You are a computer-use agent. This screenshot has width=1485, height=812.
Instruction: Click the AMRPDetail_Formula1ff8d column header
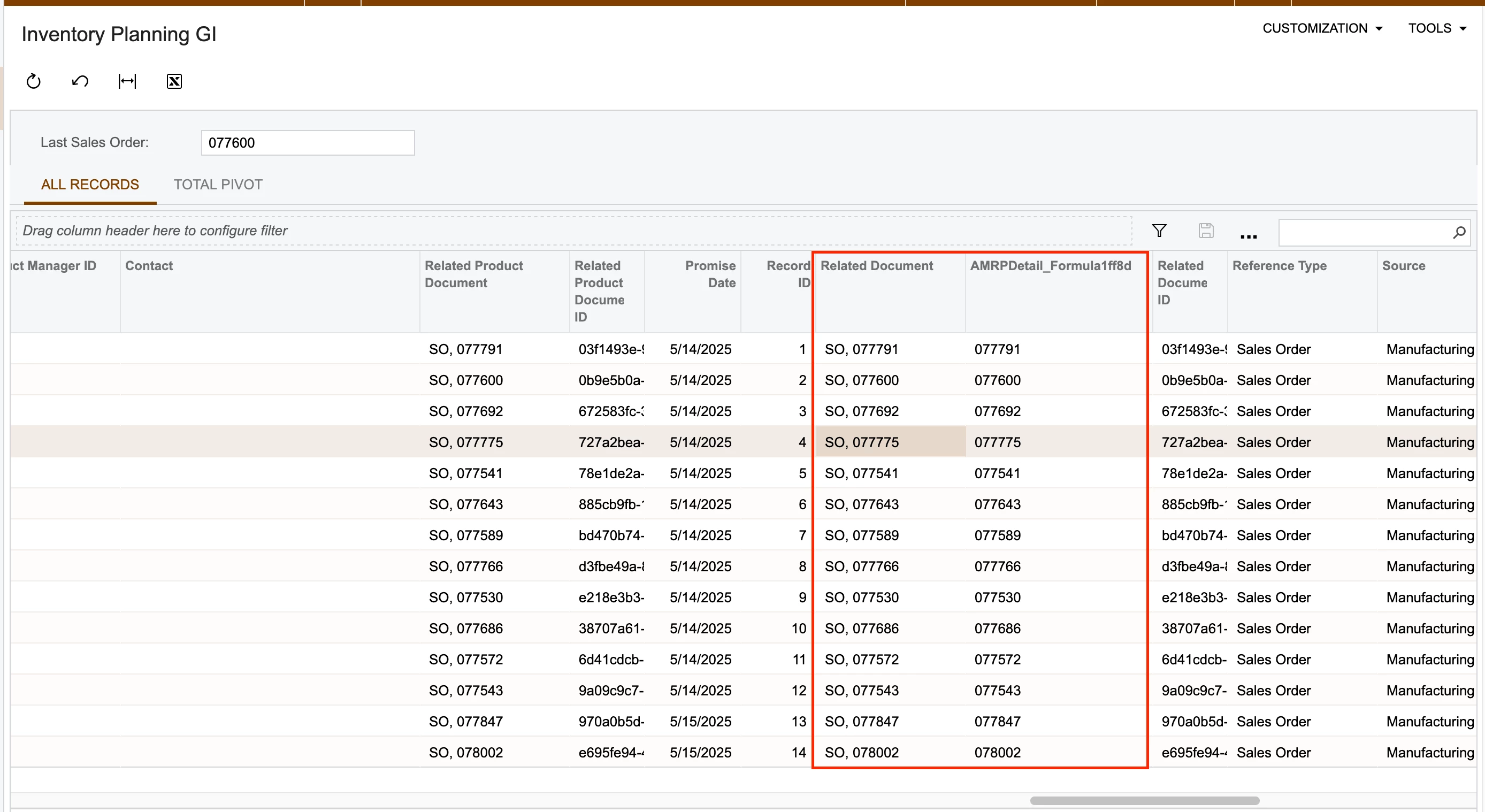click(x=1050, y=266)
